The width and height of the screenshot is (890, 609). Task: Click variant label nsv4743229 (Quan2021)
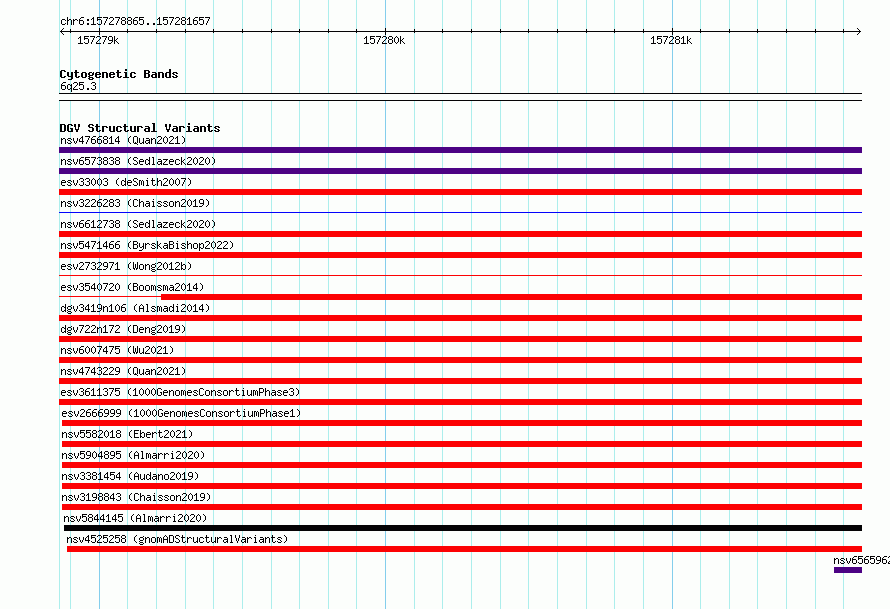123,371
